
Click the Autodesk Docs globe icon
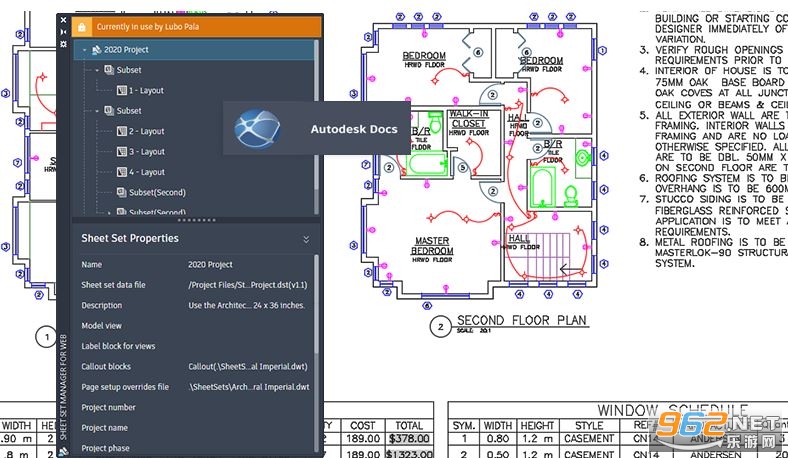tap(257, 129)
